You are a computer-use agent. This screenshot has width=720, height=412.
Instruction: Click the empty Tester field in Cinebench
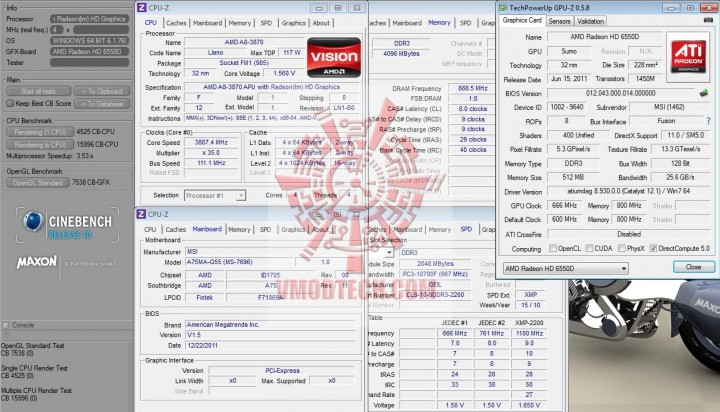click(90, 62)
